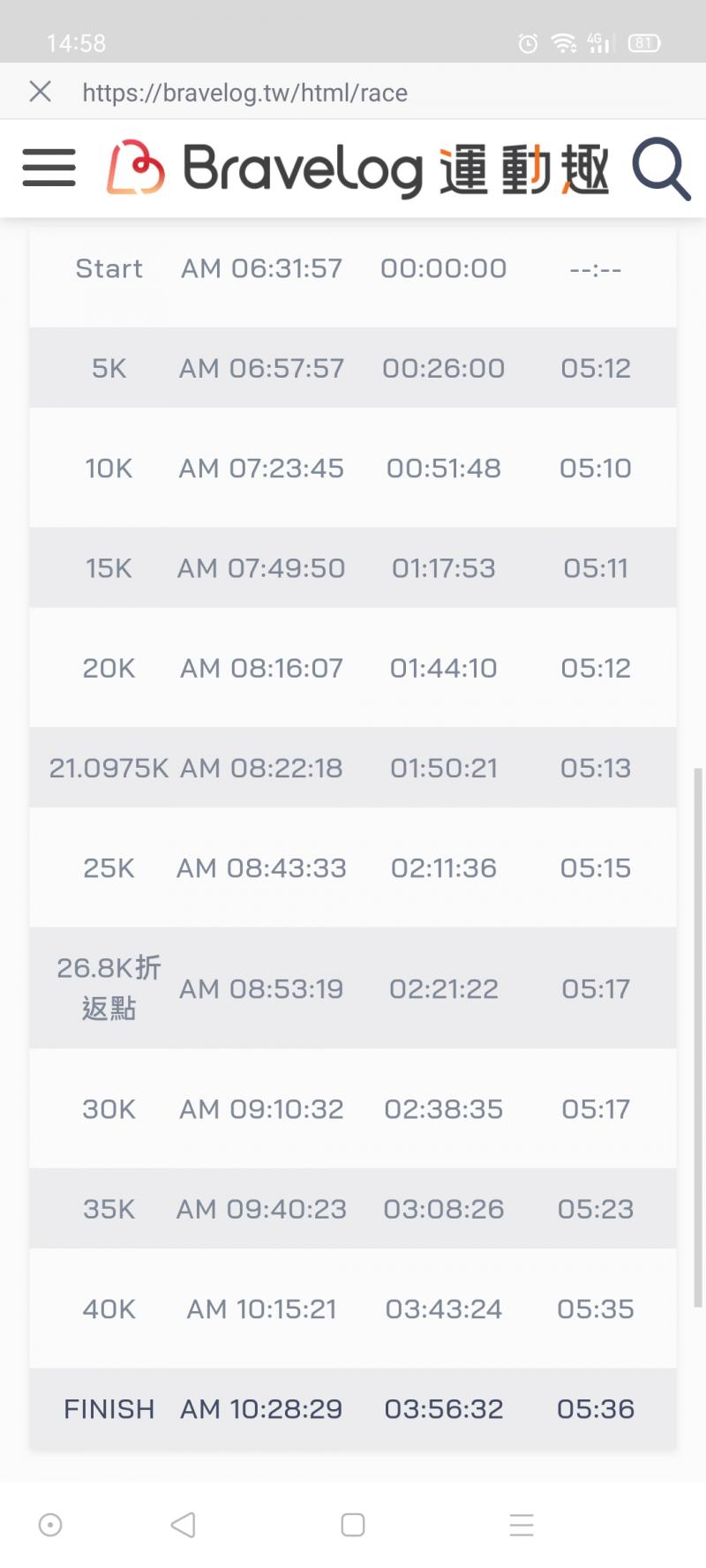Tap the search magnifier icon
This screenshot has height=1568, width=706.
[660, 168]
